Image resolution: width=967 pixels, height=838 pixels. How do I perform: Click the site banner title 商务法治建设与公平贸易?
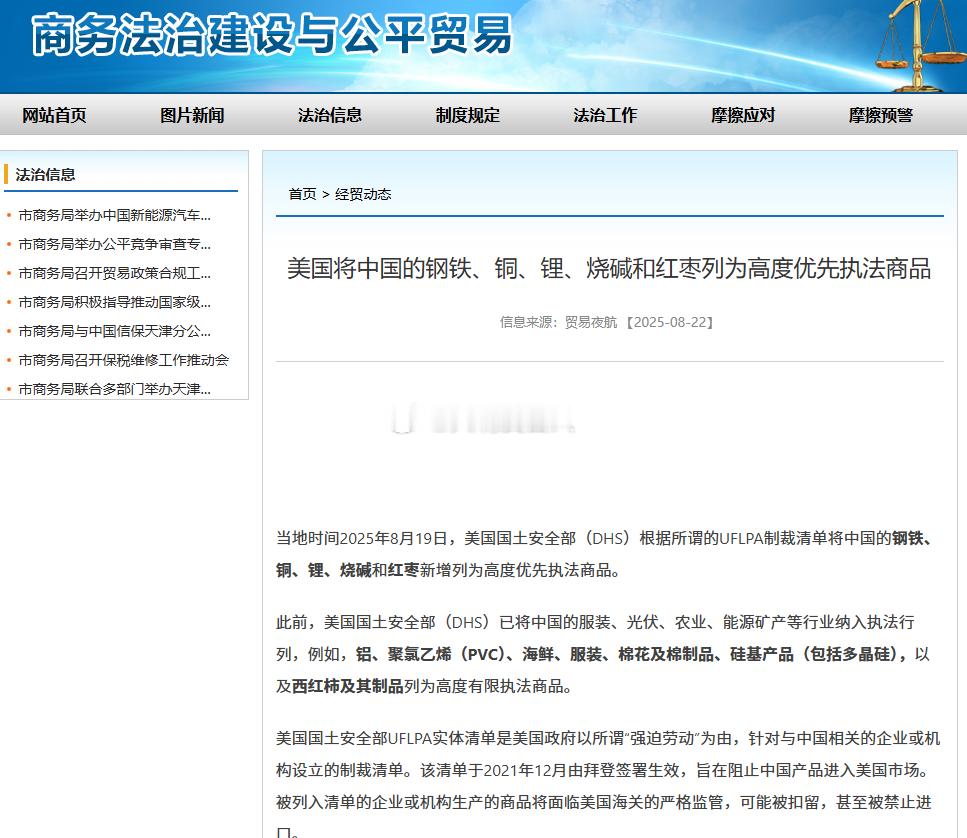click(x=271, y=35)
